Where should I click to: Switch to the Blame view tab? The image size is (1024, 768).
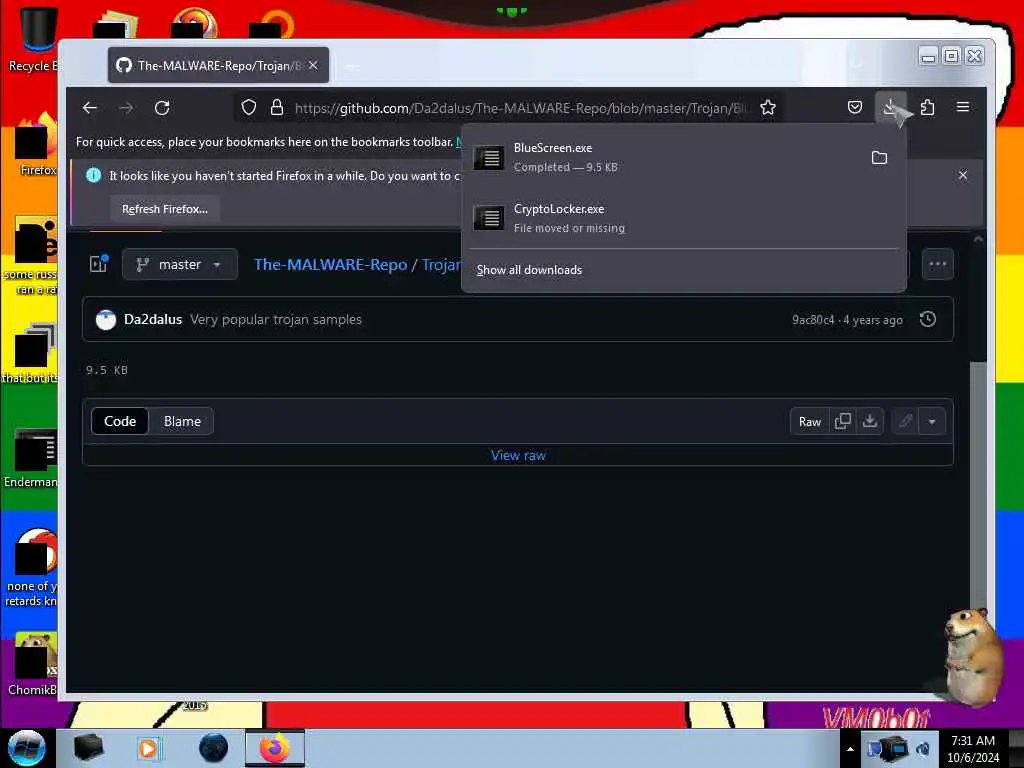coord(182,421)
